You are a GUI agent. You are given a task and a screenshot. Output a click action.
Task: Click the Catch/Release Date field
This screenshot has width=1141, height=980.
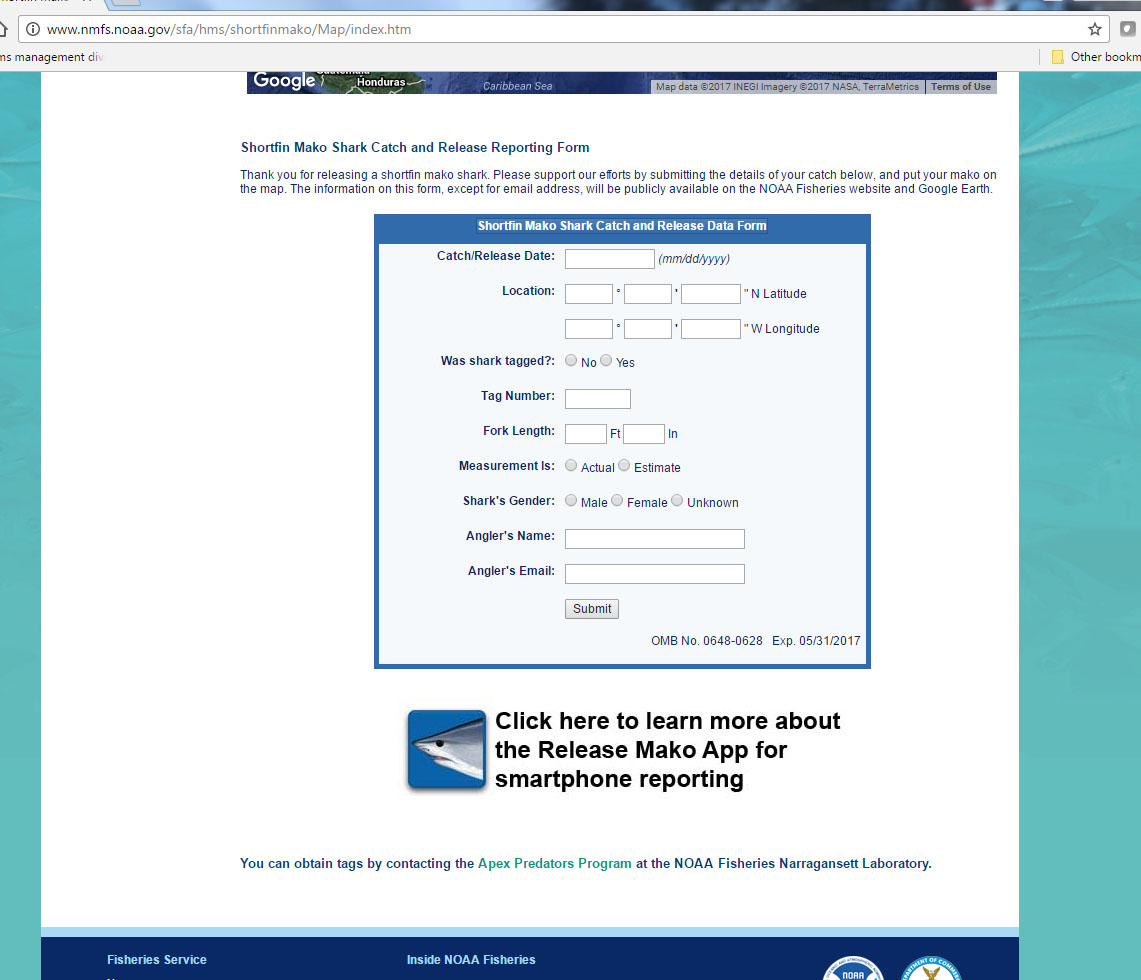(x=610, y=259)
